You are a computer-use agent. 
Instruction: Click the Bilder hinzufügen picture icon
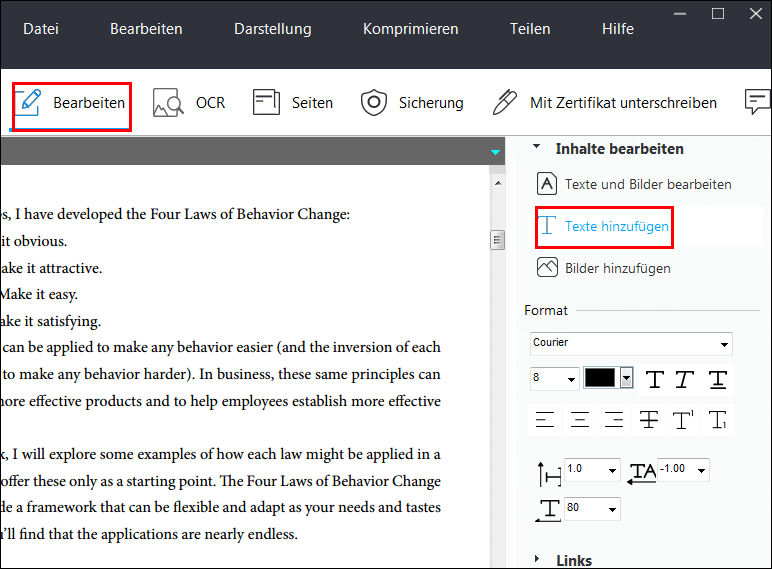pos(547,267)
